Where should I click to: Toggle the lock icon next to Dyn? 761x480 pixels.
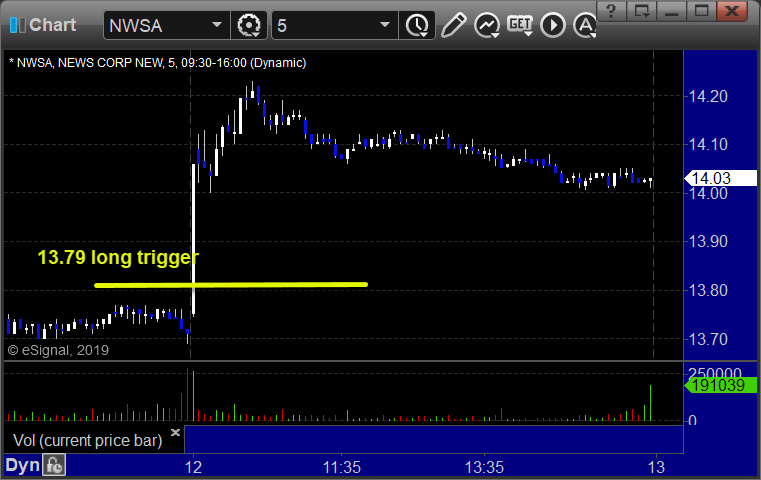54,465
